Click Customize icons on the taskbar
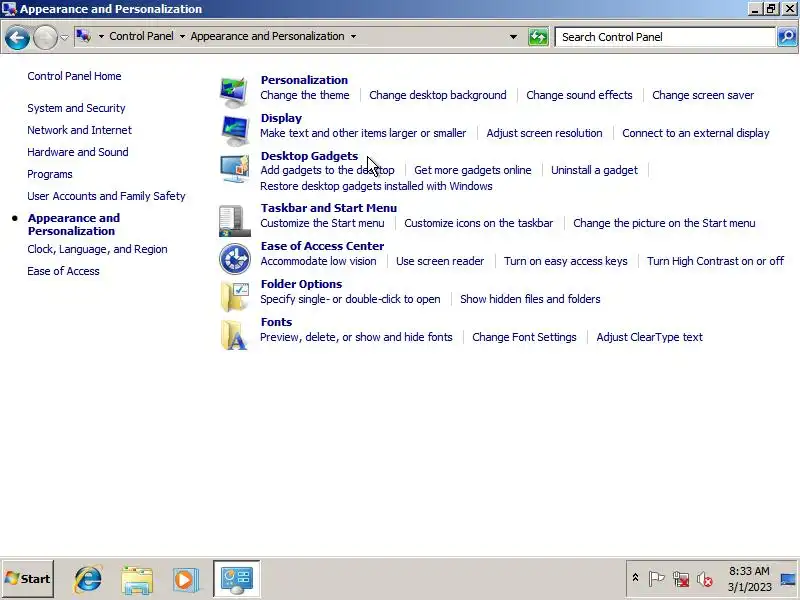Screen dimensions: 800x600 pos(479,223)
